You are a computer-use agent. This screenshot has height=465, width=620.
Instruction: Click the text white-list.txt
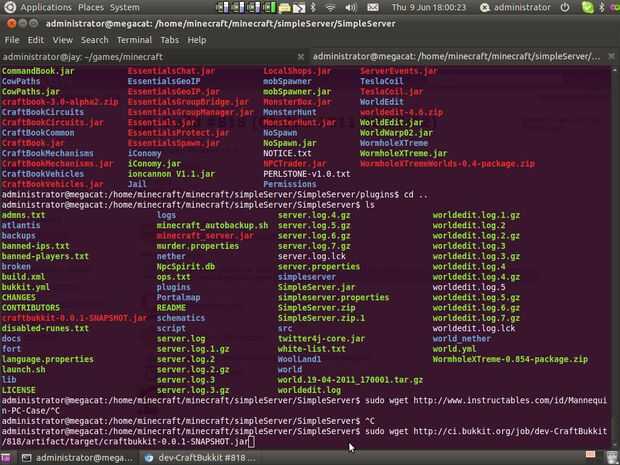pos(312,349)
